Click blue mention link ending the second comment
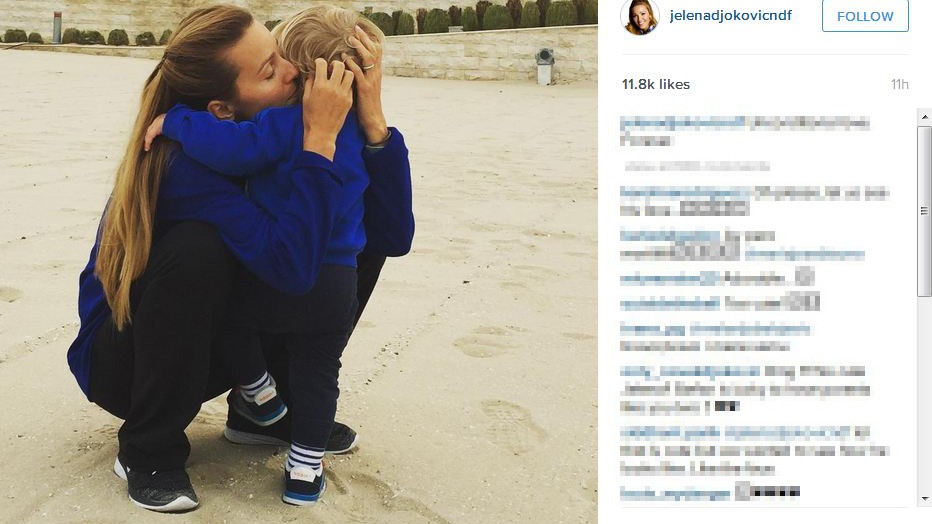Screen dimensions: 932x524 (x=804, y=254)
